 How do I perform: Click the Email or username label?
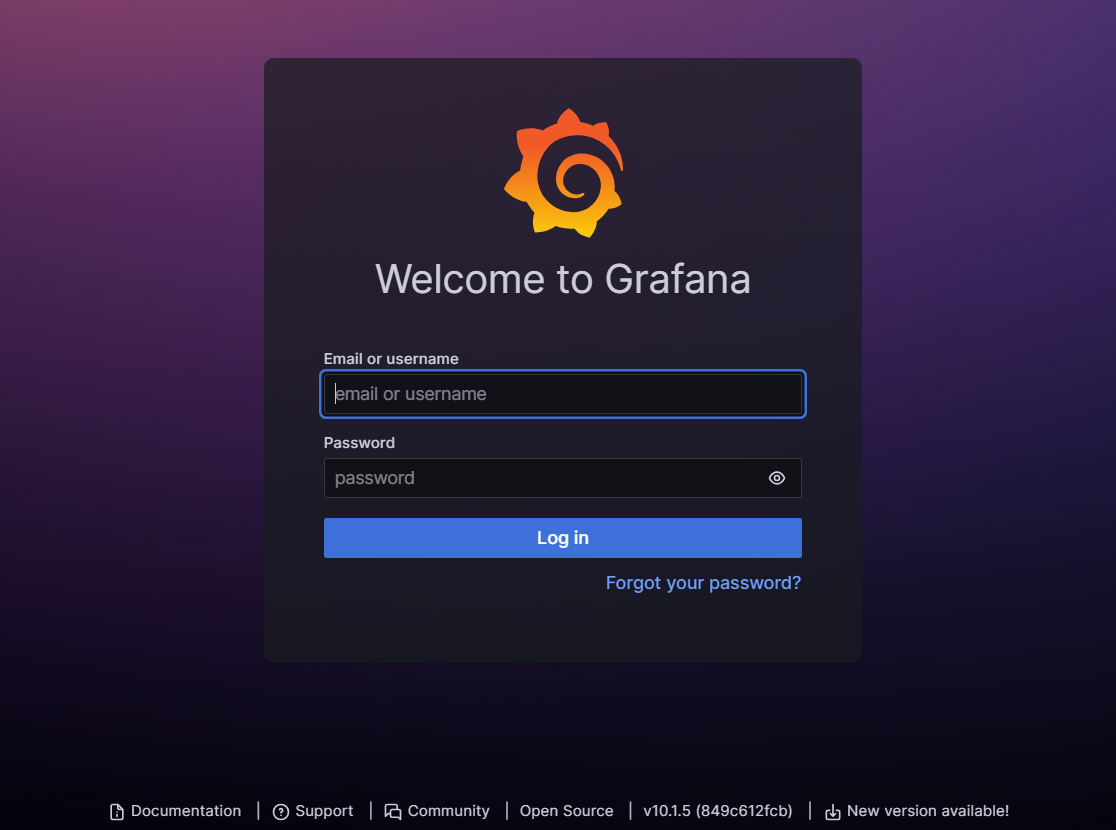coord(391,359)
